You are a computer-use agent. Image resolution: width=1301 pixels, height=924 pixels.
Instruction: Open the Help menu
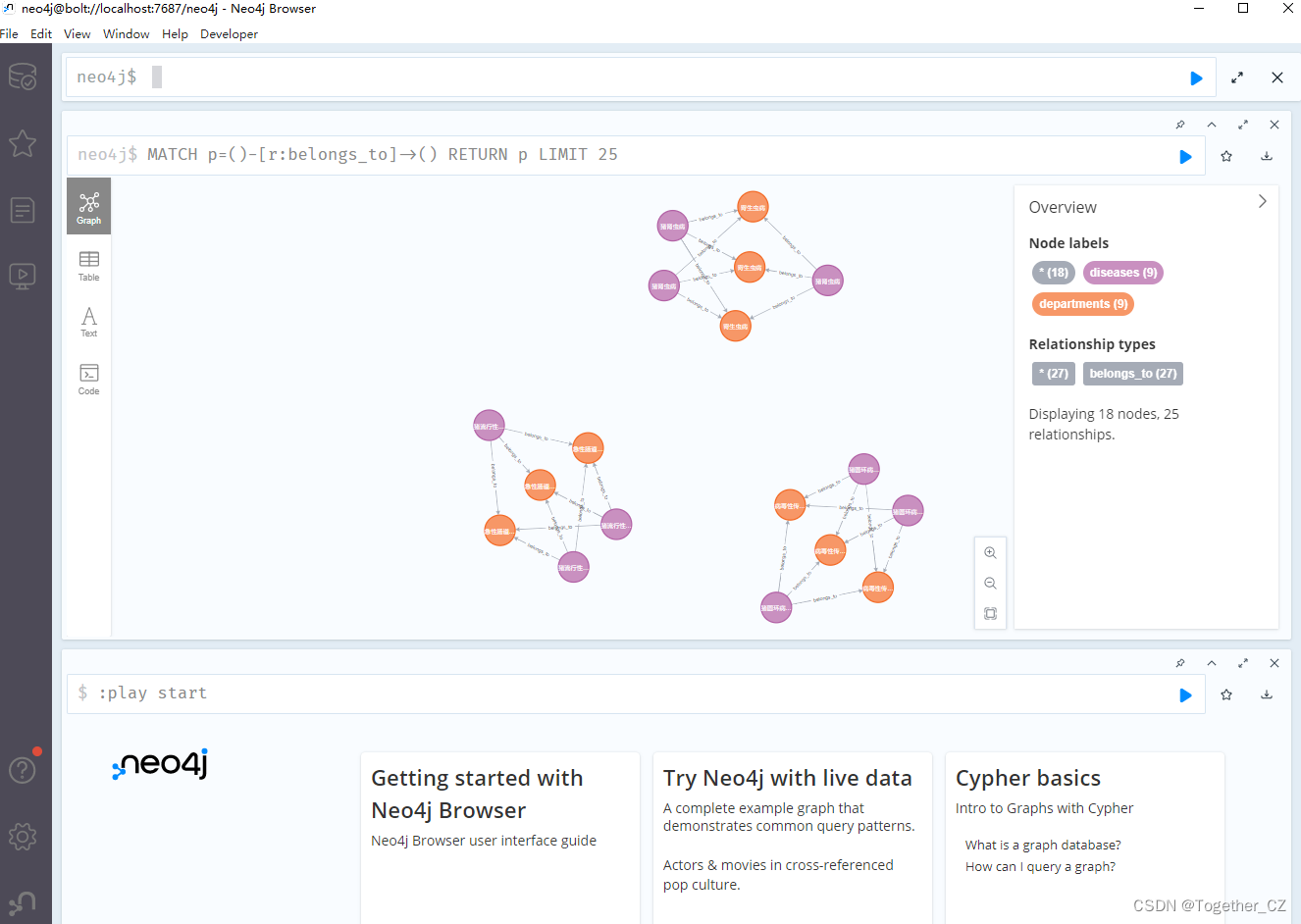[x=175, y=33]
